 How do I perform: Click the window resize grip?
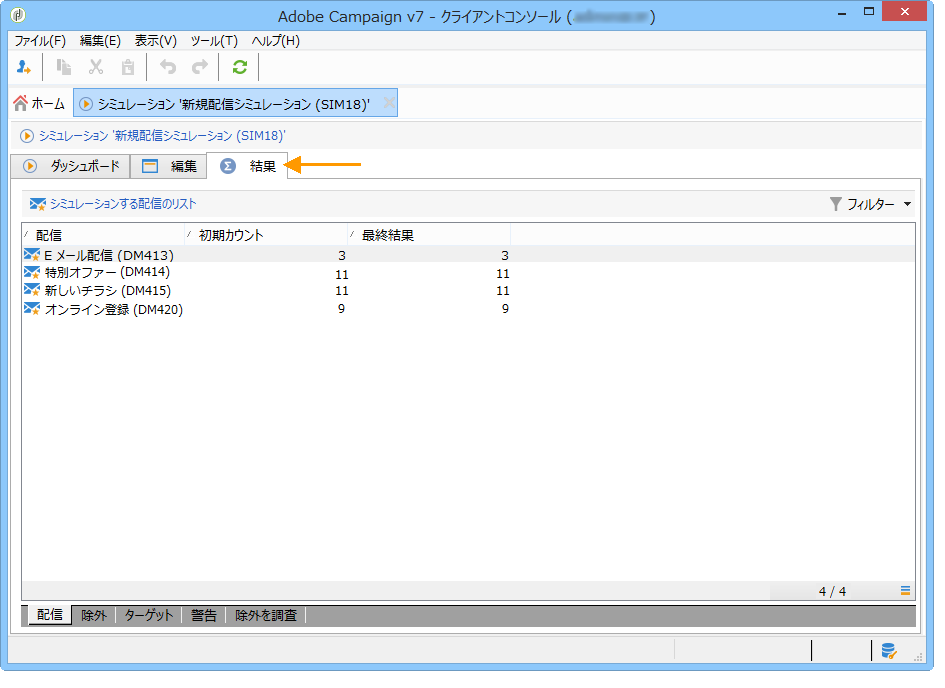(x=918, y=657)
